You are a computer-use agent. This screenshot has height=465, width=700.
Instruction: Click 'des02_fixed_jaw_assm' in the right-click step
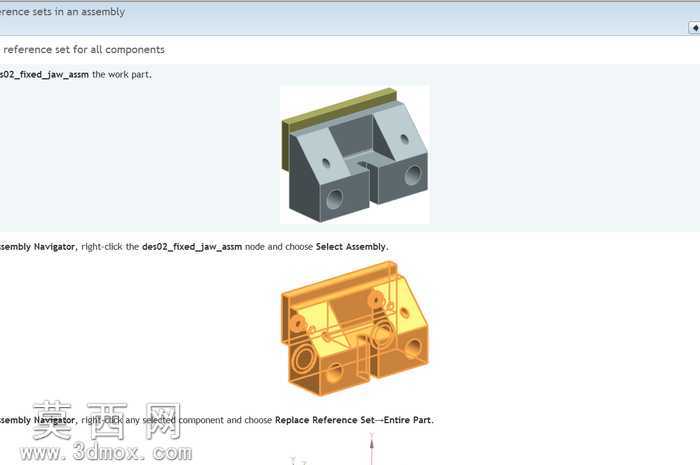point(192,247)
